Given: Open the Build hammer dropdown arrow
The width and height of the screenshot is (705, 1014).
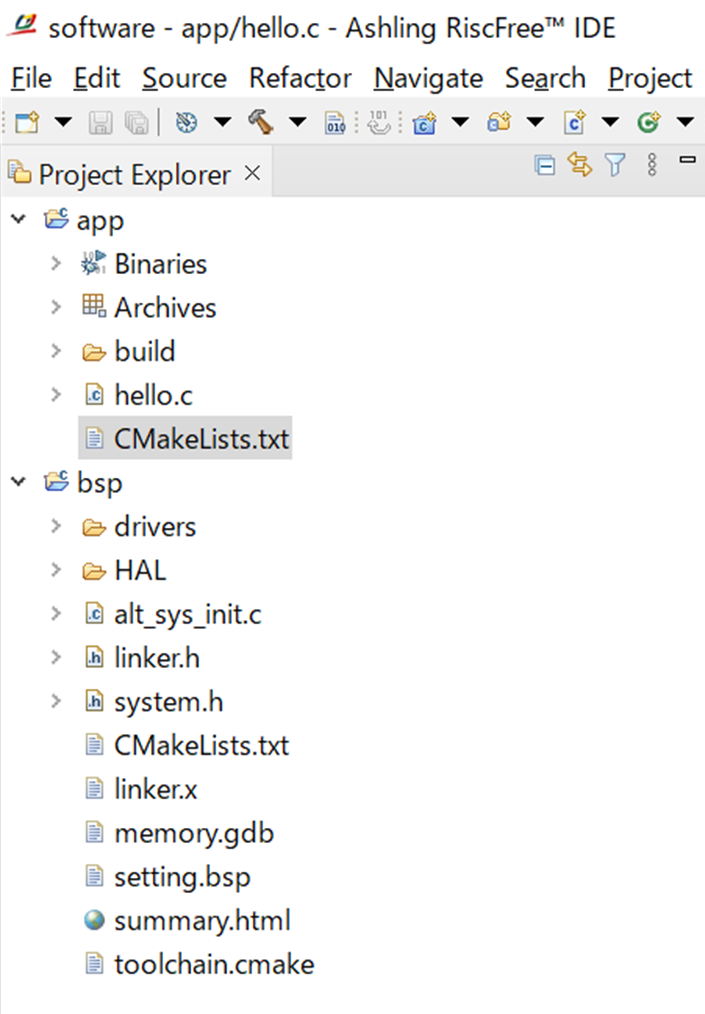Looking at the screenshot, I should [x=297, y=122].
